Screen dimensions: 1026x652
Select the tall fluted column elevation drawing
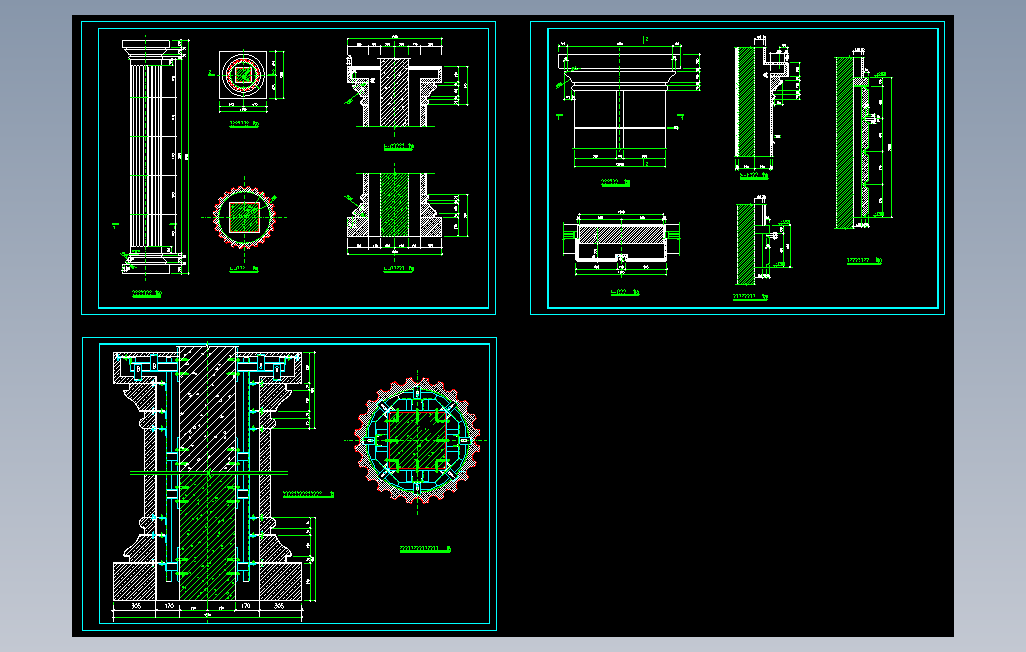(x=151, y=156)
